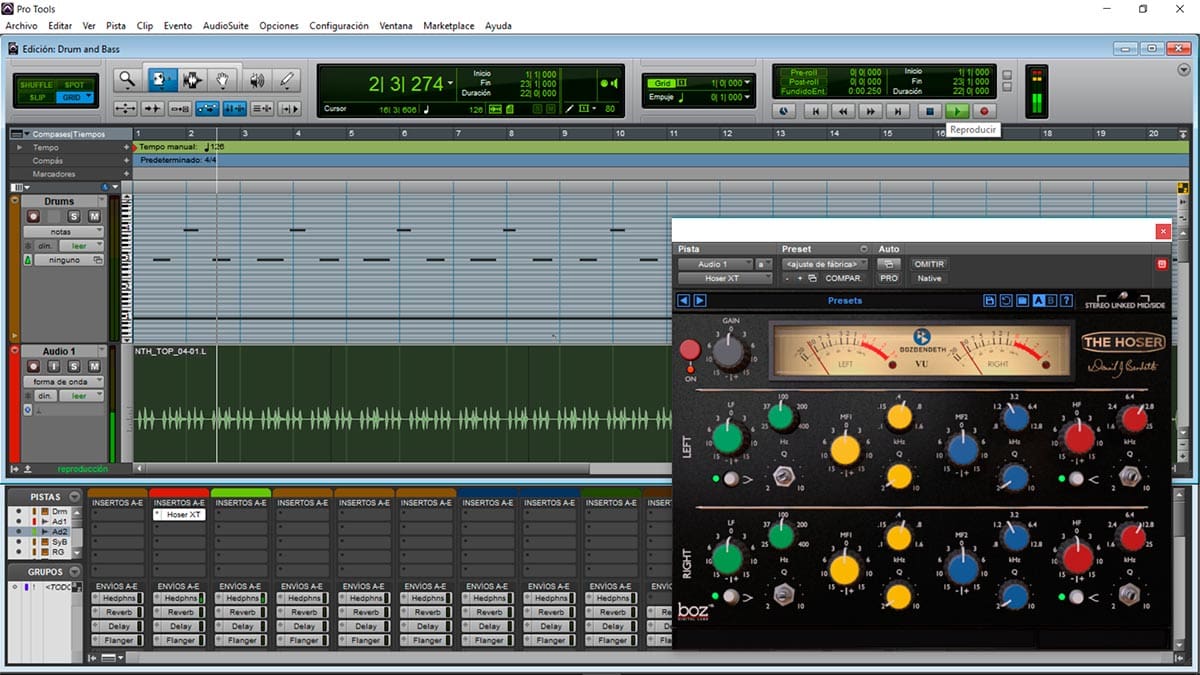Open the Archivo menu
The image size is (1200, 675).
pyautogui.click(x=21, y=25)
